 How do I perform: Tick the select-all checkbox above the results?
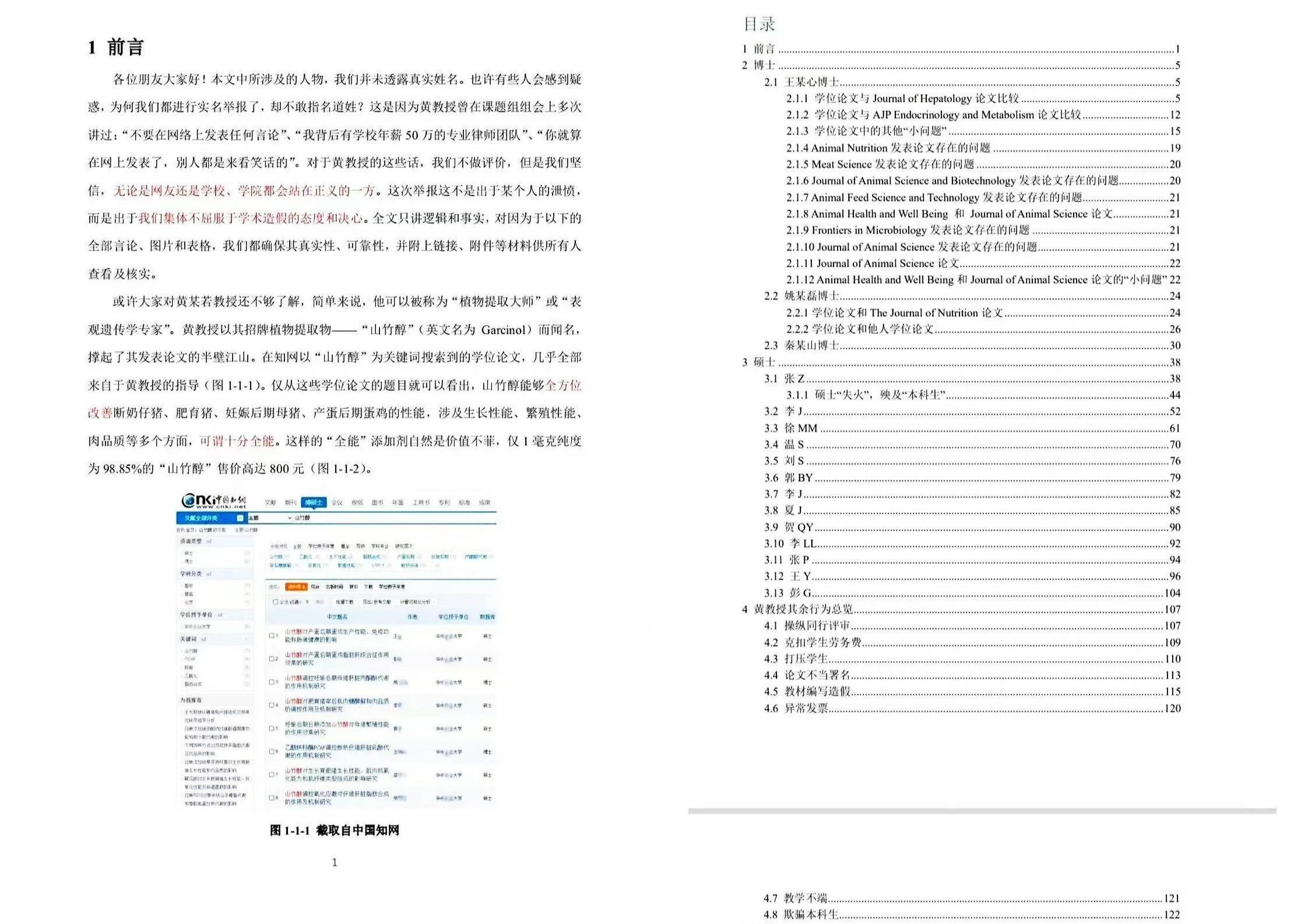point(275,602)
